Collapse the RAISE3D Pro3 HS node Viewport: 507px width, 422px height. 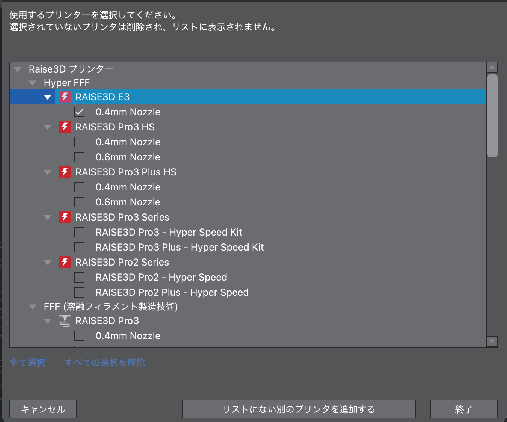pyautogui.click(x=48, y=127)
